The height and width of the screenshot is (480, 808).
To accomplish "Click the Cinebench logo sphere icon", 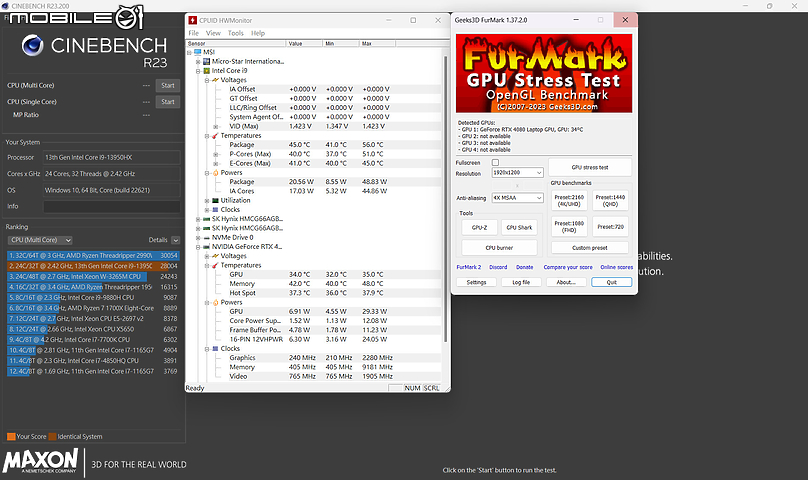I will coord(32,45).
